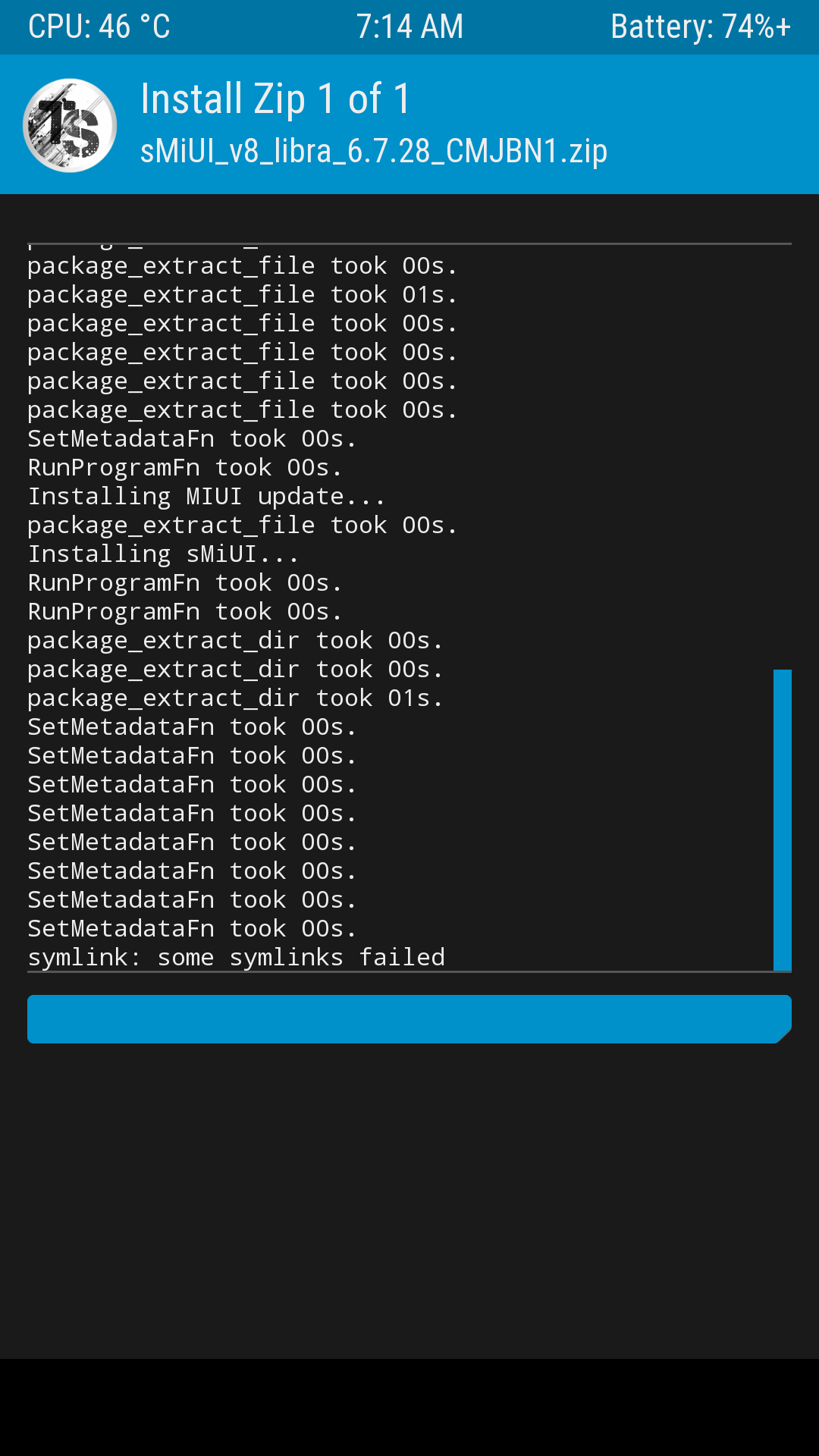Click the package_extract_dir took 01s line

click(x=235, y=698)
